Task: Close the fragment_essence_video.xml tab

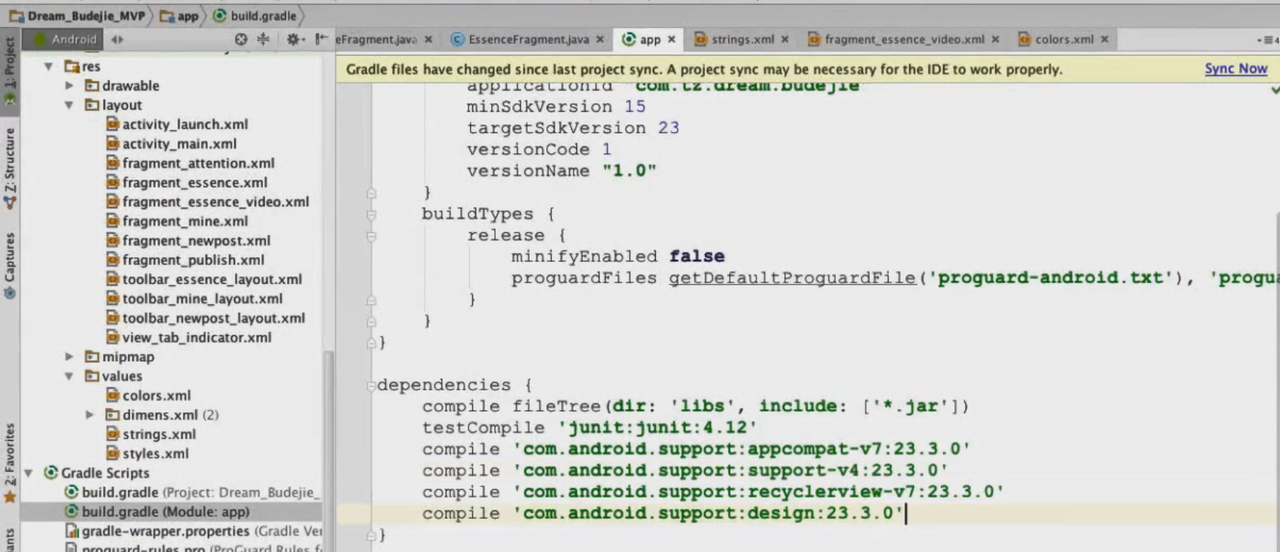Action: (995, 39)
